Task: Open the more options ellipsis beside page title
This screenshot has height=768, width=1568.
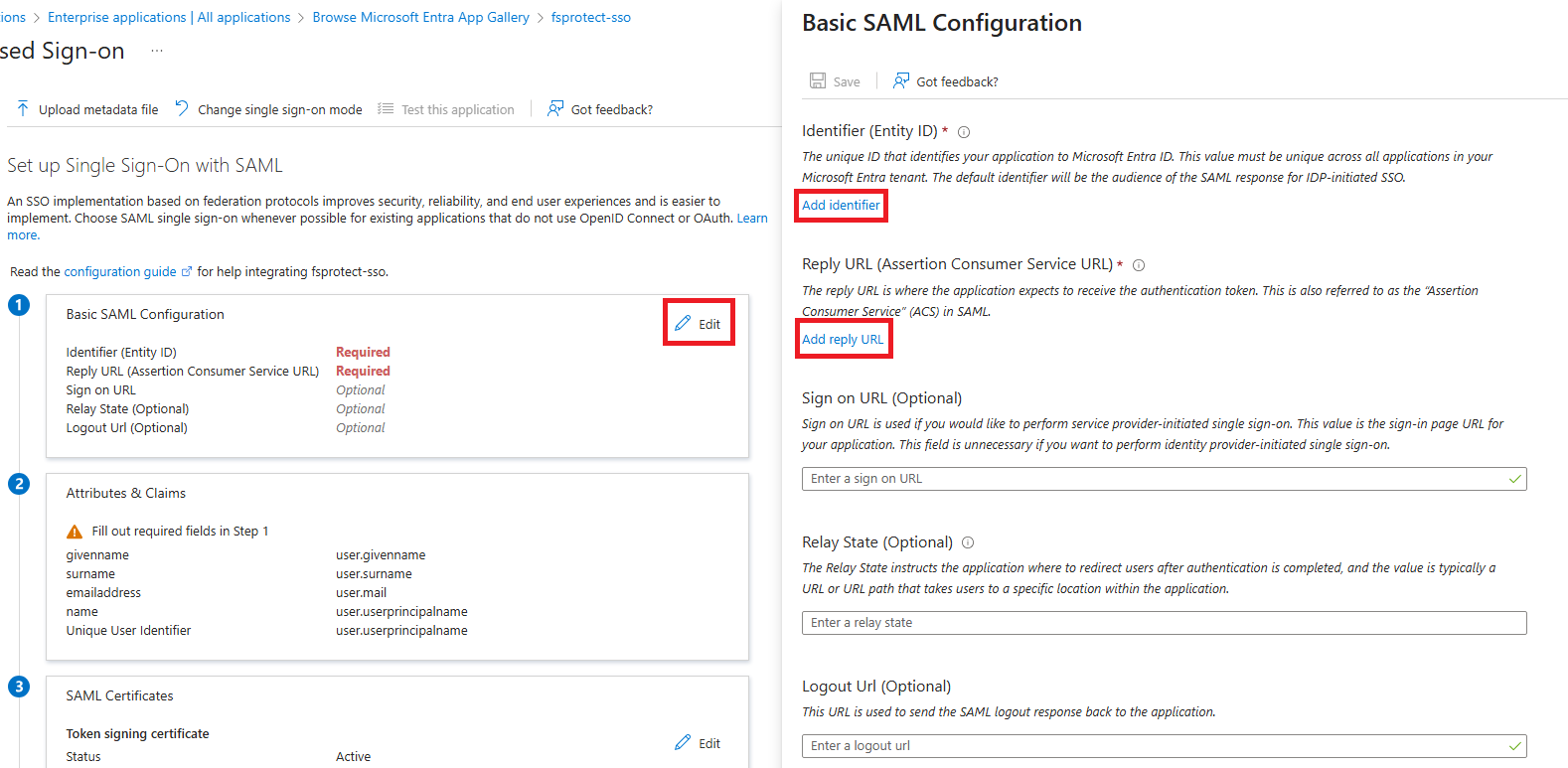Action: click(x=157, y=51)
